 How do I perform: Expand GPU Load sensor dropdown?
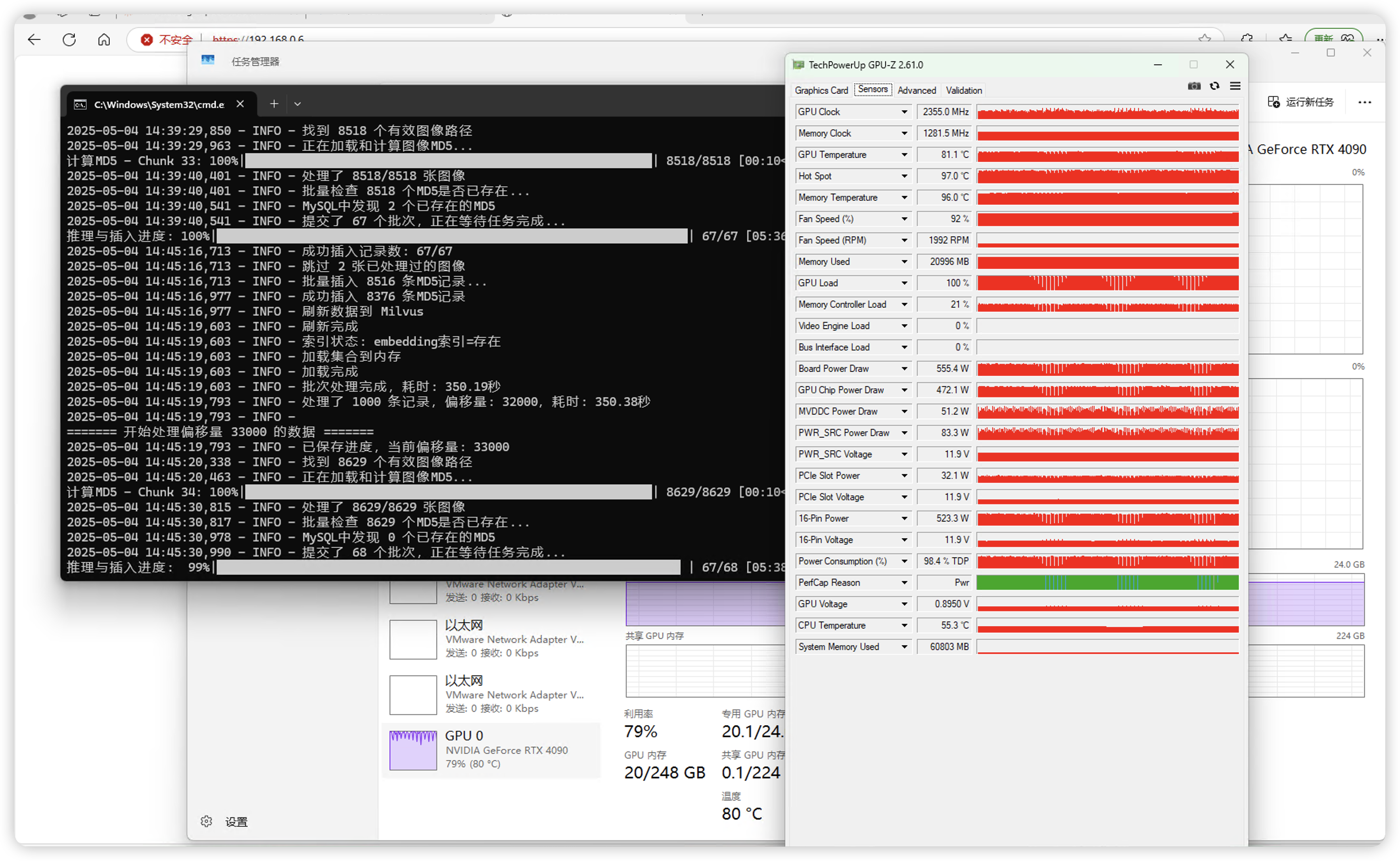point(904,283)
